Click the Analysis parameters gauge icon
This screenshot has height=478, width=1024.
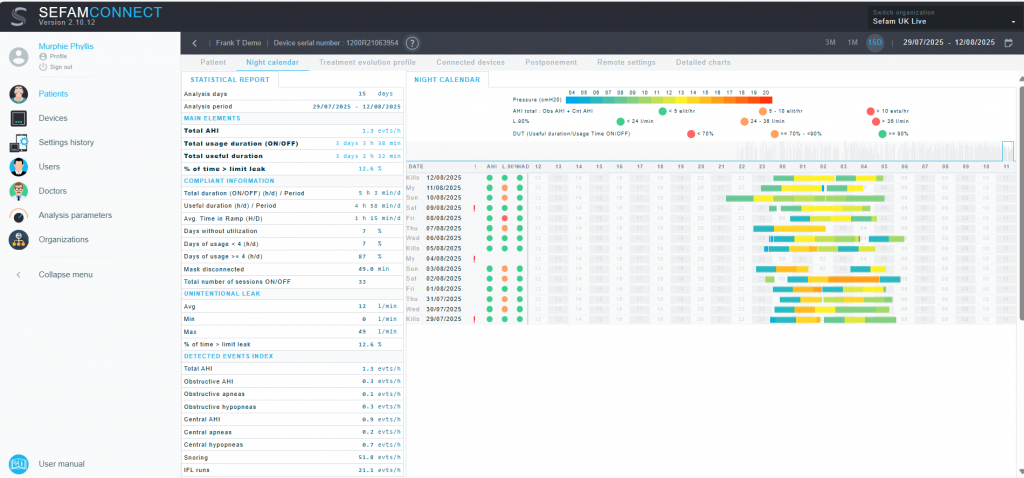pyautogui.click(x=18, y=215)
